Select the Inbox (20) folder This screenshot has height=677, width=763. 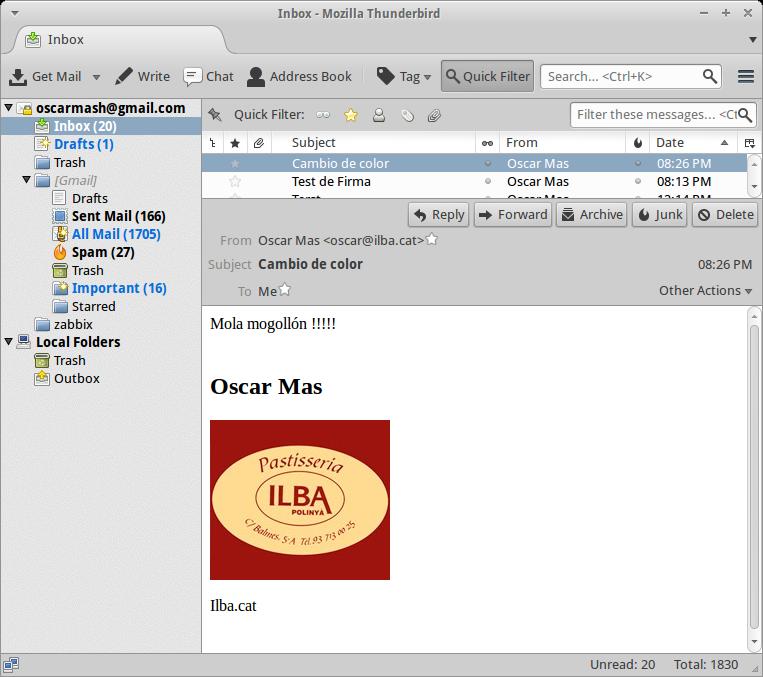[101, 126]
